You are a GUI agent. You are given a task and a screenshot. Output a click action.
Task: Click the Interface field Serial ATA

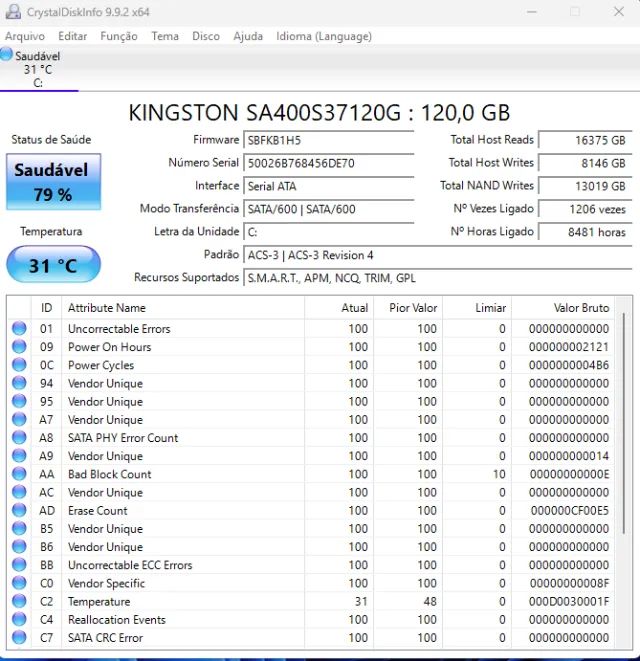click(x=328, y=186)
